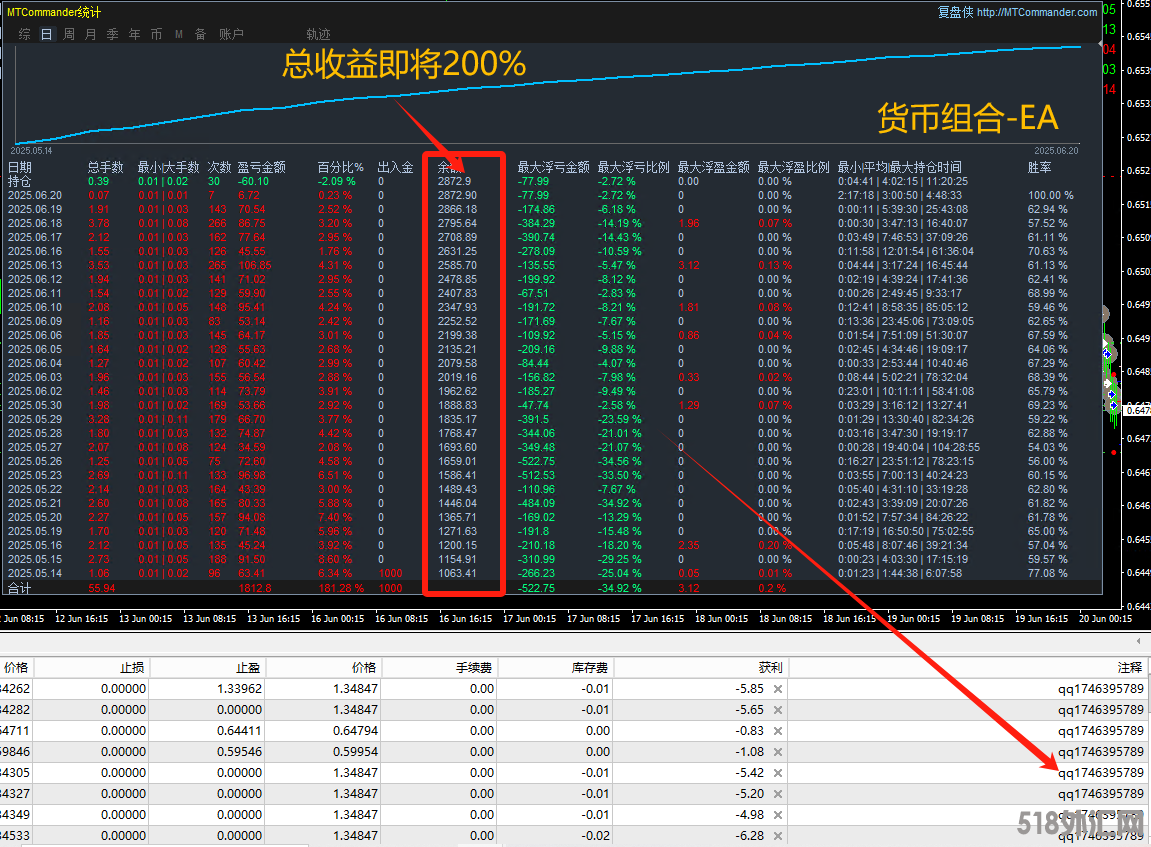The height and width of the screenshot is (847, 1151).
Task: Open the 周 weekly statistics tab
Action: tap(68, 34)
